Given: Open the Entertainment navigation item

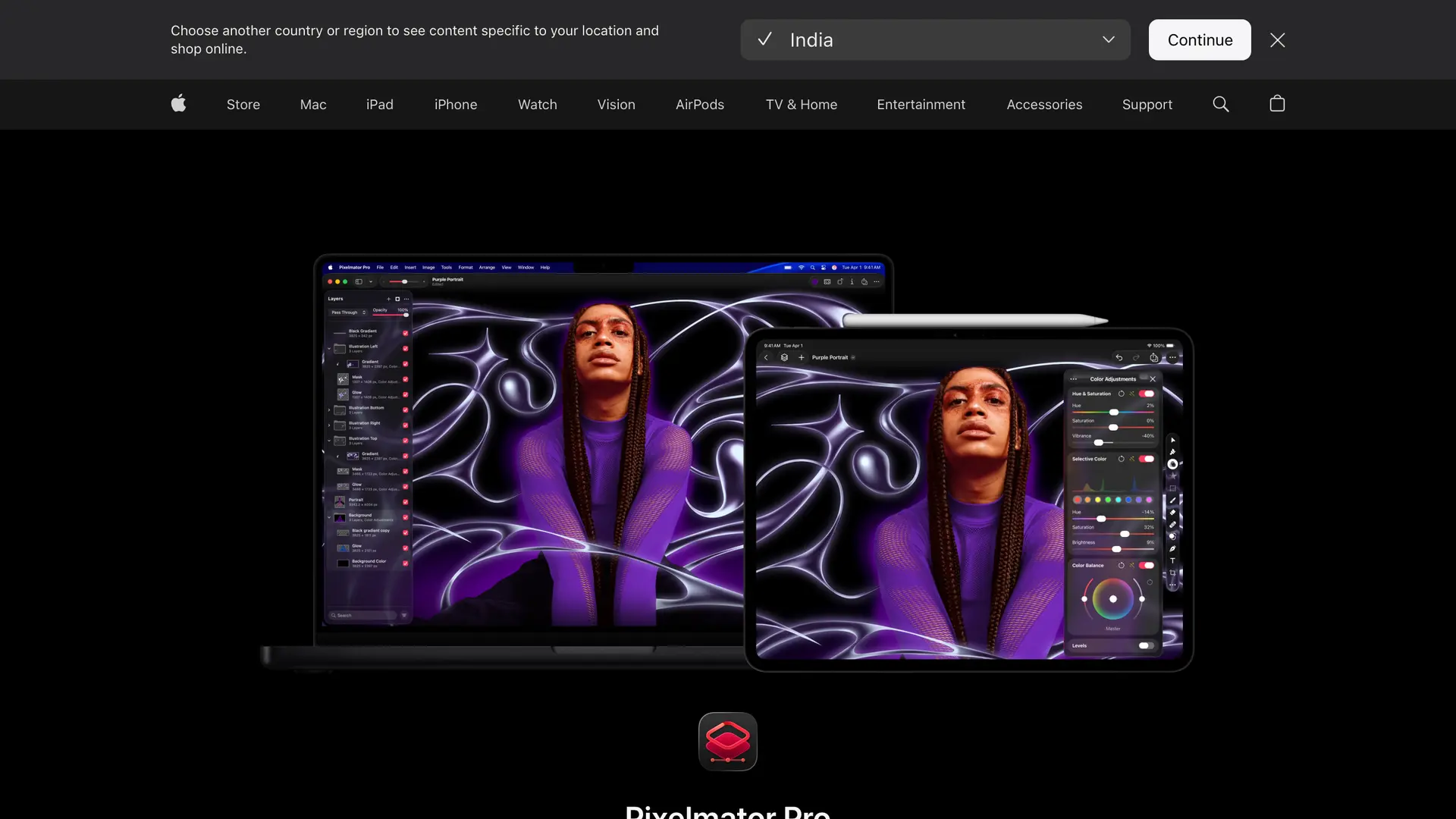Looking at the screenshot, I should pos(921,105).
